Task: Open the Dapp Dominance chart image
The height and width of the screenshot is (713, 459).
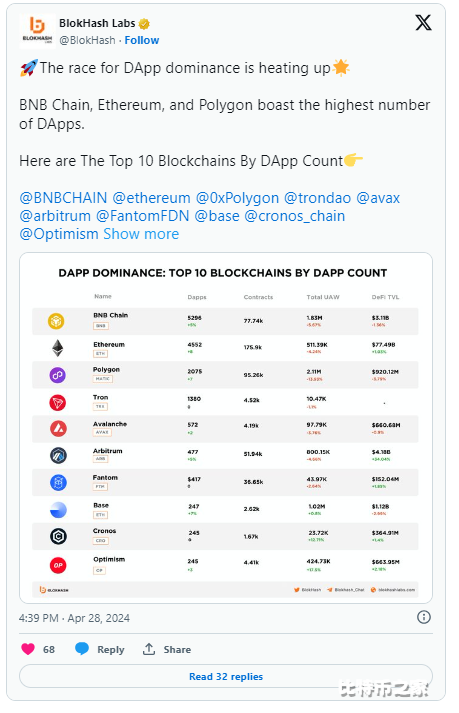Action: (x=226, y=428)
